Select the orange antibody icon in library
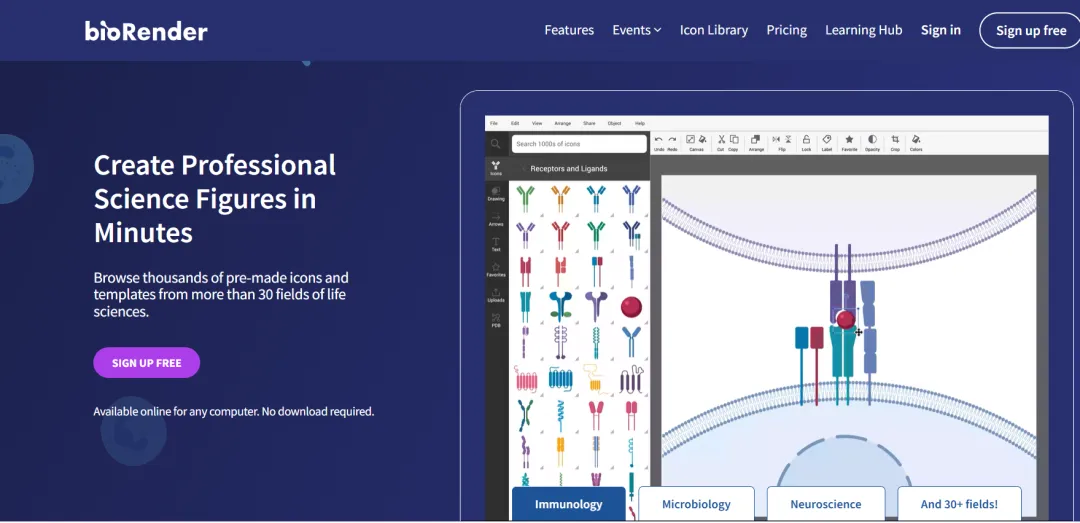Viewport: 1080px width, 523px height. (561, 198)
